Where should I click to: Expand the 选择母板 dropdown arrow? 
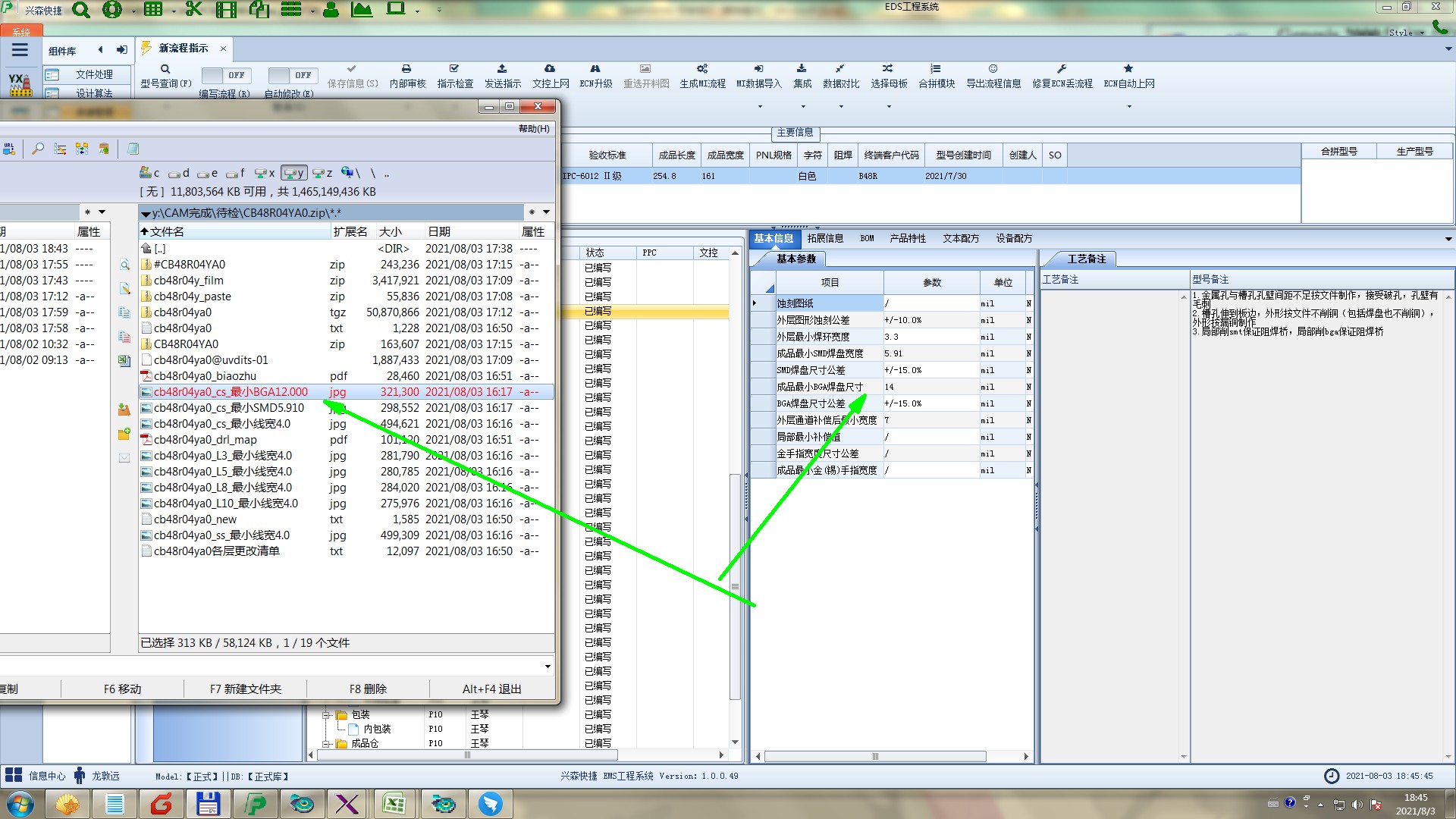pyautogui.click(x=889, y=107)
